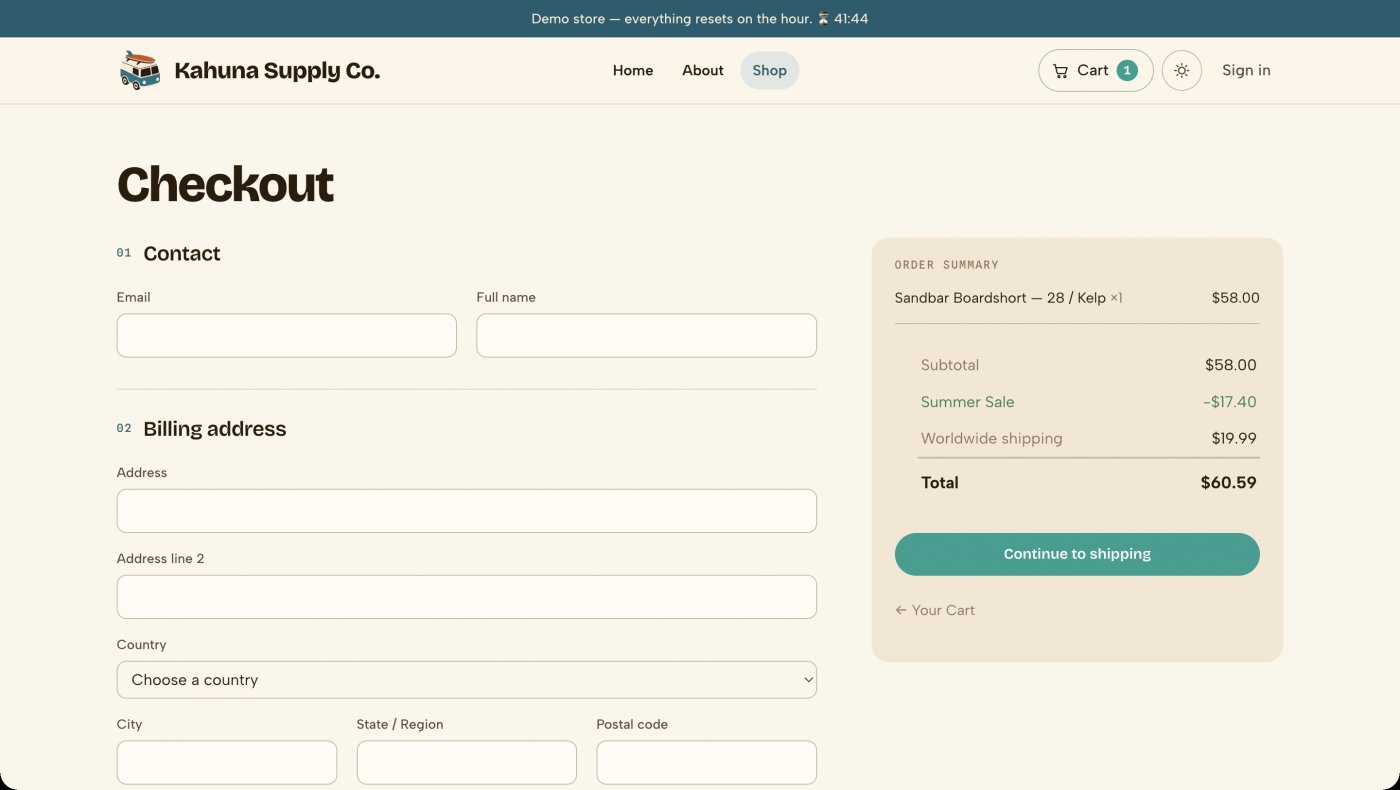This screenshot has width=1400, height=790.
Task: Click the cart item count badge
Action: pyautogui.click(x=1127, y=71)
